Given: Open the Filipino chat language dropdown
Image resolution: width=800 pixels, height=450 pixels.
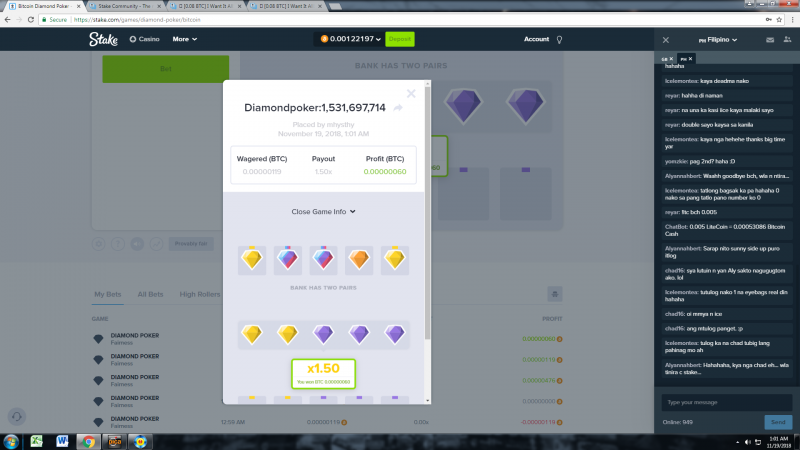Looking at the screenshot, I should pyautogui.click(x=718, y=40).
